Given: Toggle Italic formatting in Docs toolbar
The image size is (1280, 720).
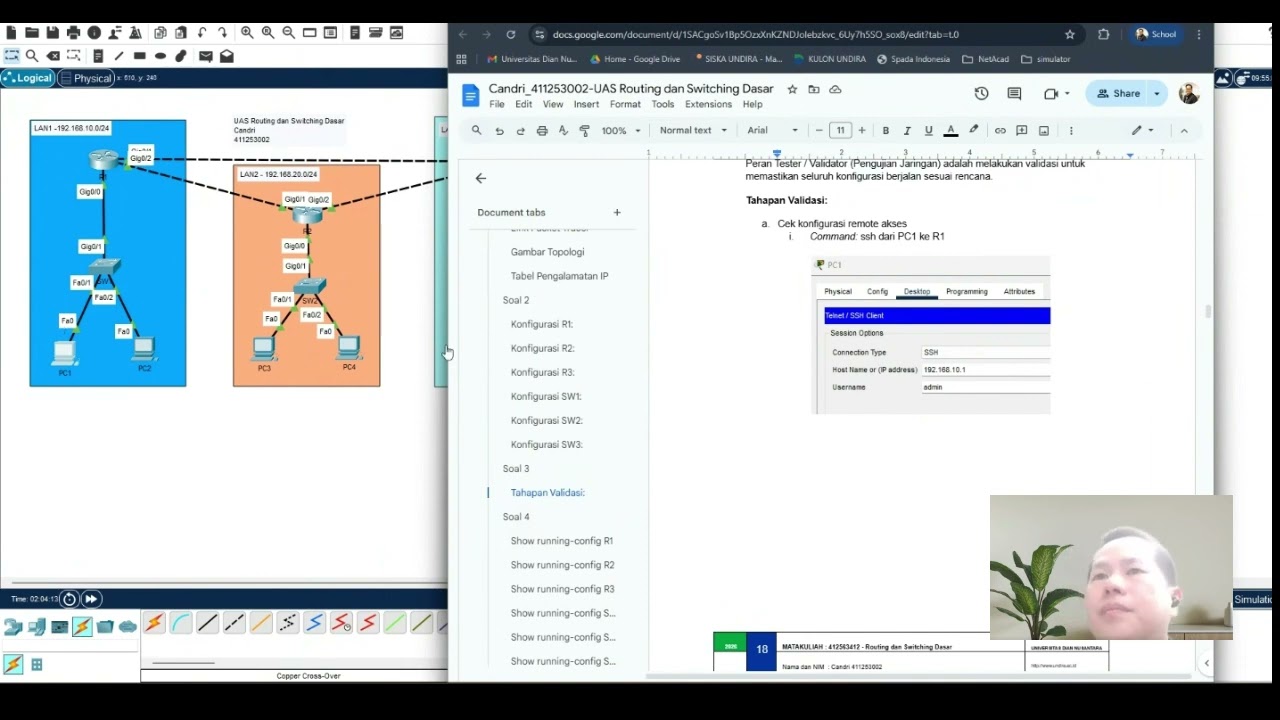Looking at the screenshot, I should click(907, 130).
